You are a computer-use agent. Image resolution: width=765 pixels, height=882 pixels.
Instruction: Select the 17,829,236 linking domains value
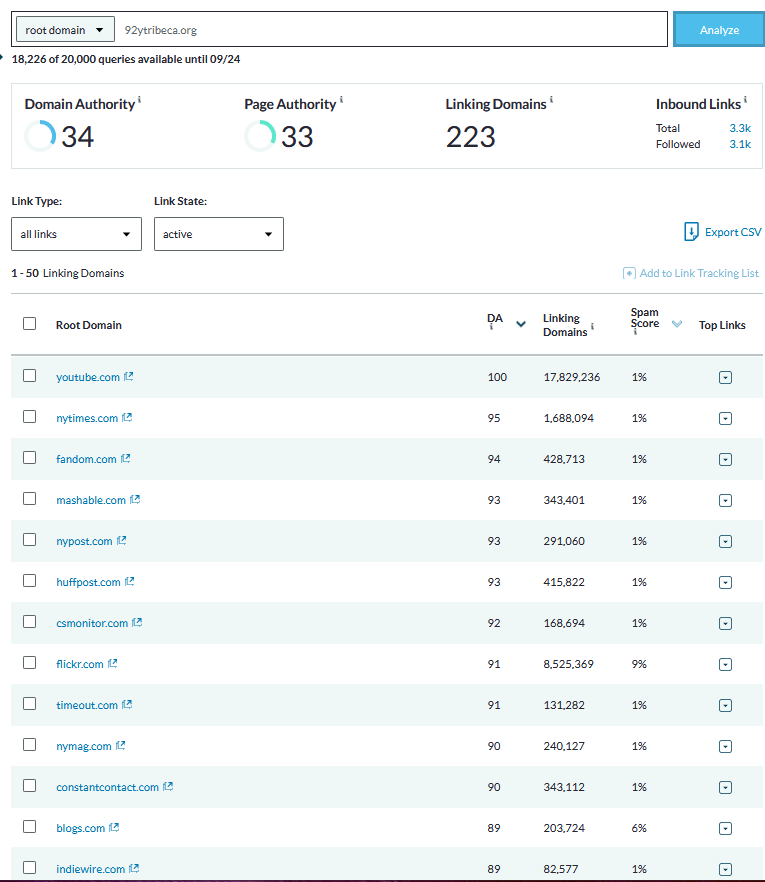coord(572,377)
